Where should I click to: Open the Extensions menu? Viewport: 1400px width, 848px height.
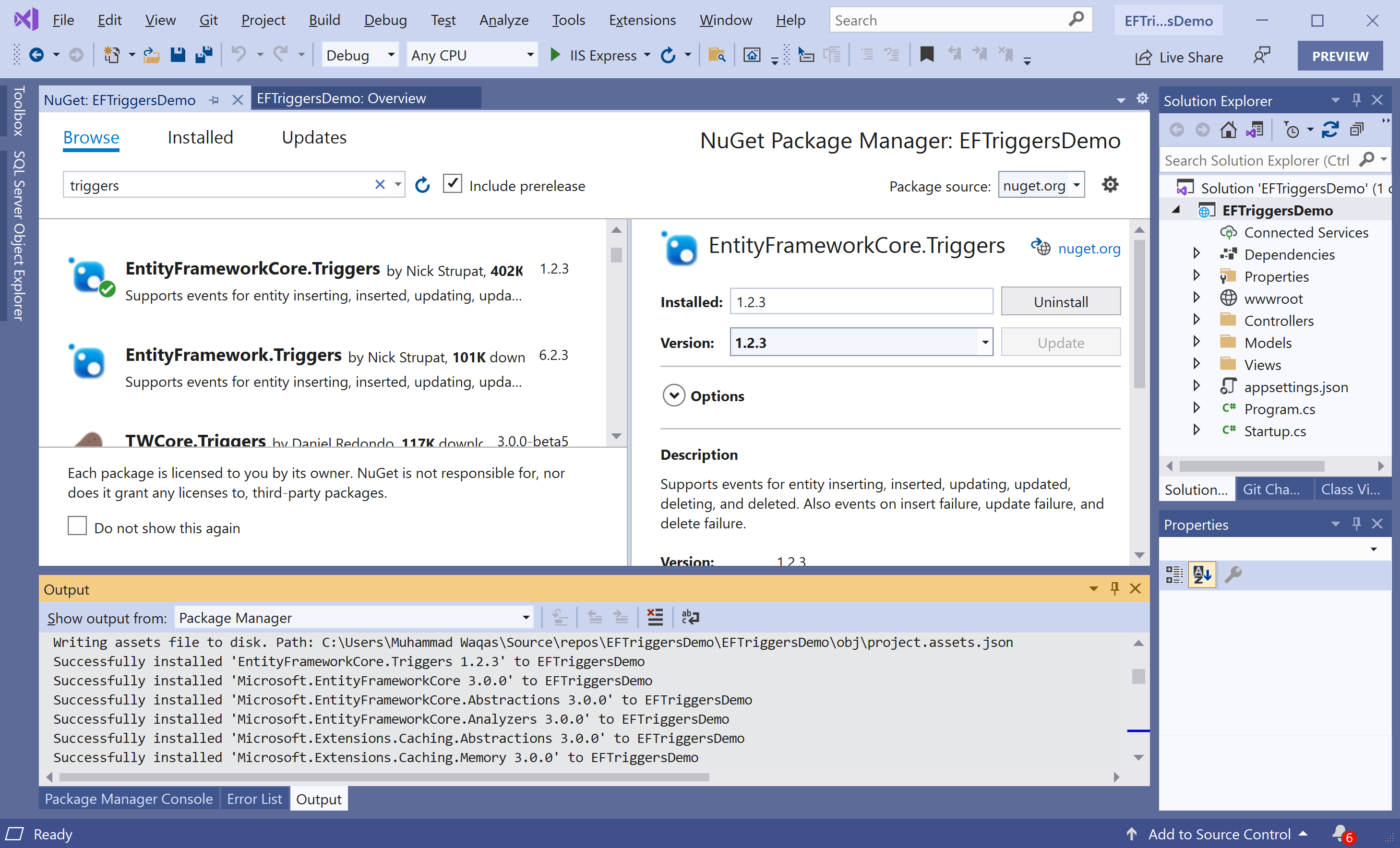(642, 20)
